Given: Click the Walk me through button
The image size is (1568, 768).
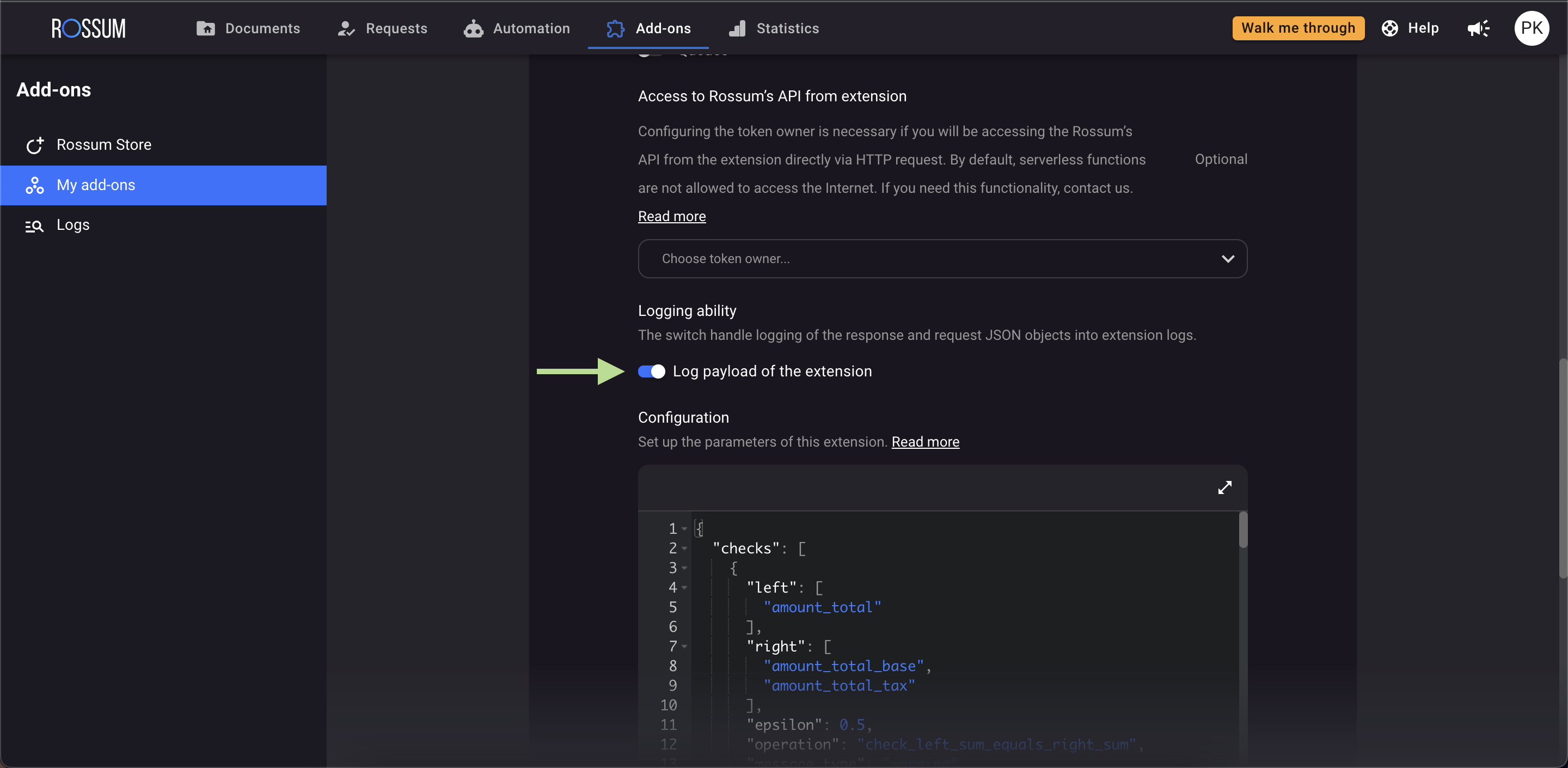Looking at the screenshot, I should point(1298,28).
